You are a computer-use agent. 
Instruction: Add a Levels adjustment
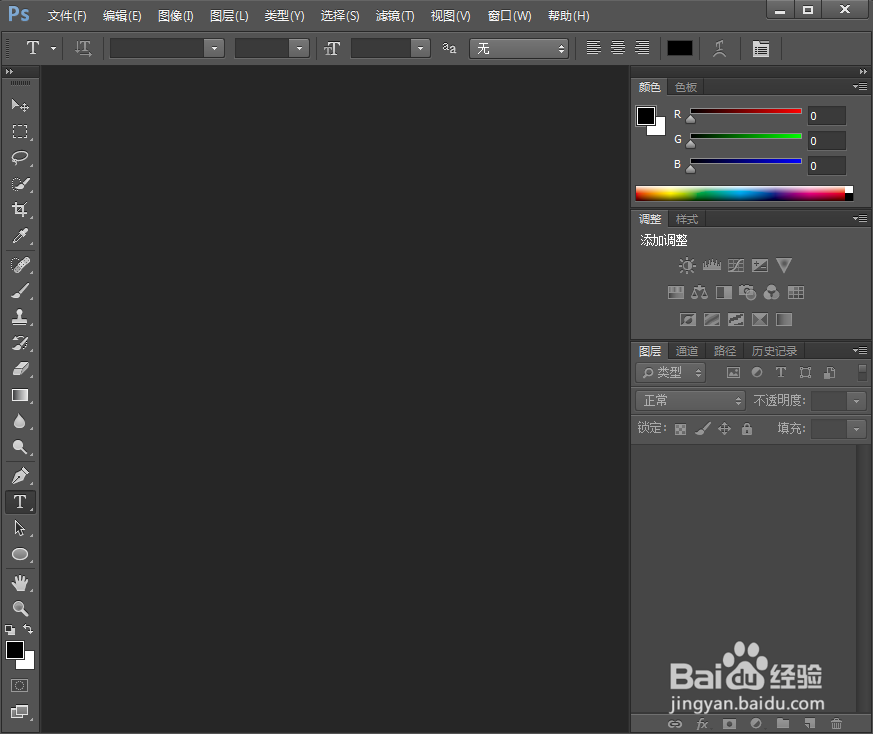(712, 266)
